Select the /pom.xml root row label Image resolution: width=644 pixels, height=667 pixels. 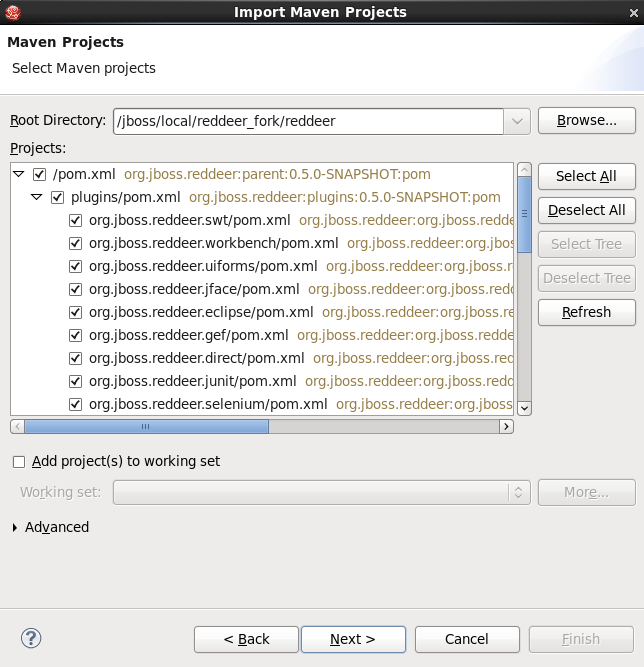coord(84,174)
